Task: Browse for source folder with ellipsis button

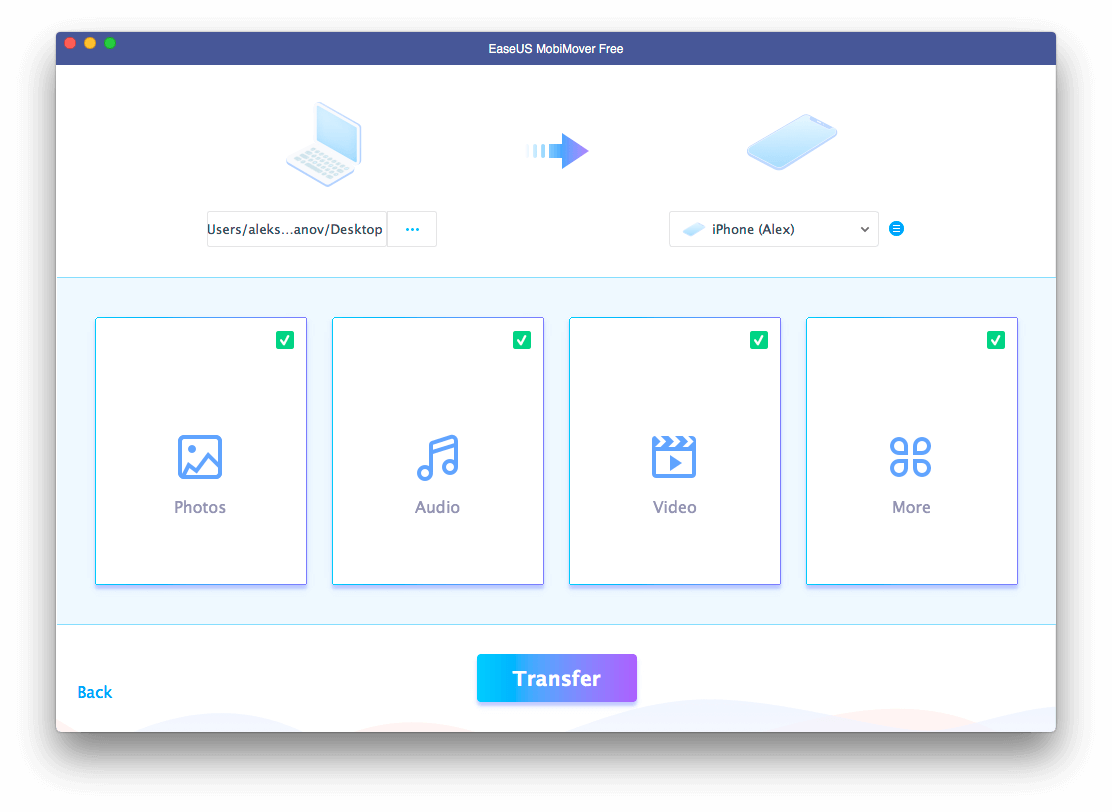Action: [412, 229]
